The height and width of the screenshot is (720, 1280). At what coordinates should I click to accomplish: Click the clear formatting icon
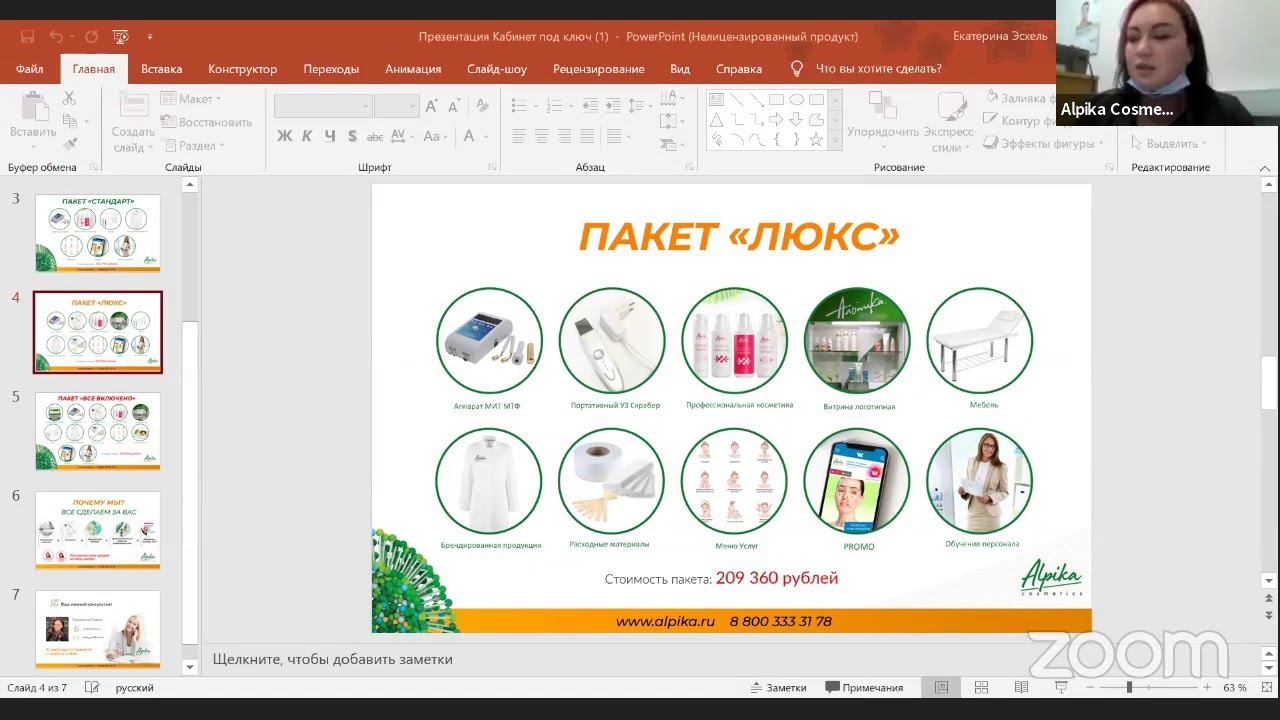pos(482,106)
